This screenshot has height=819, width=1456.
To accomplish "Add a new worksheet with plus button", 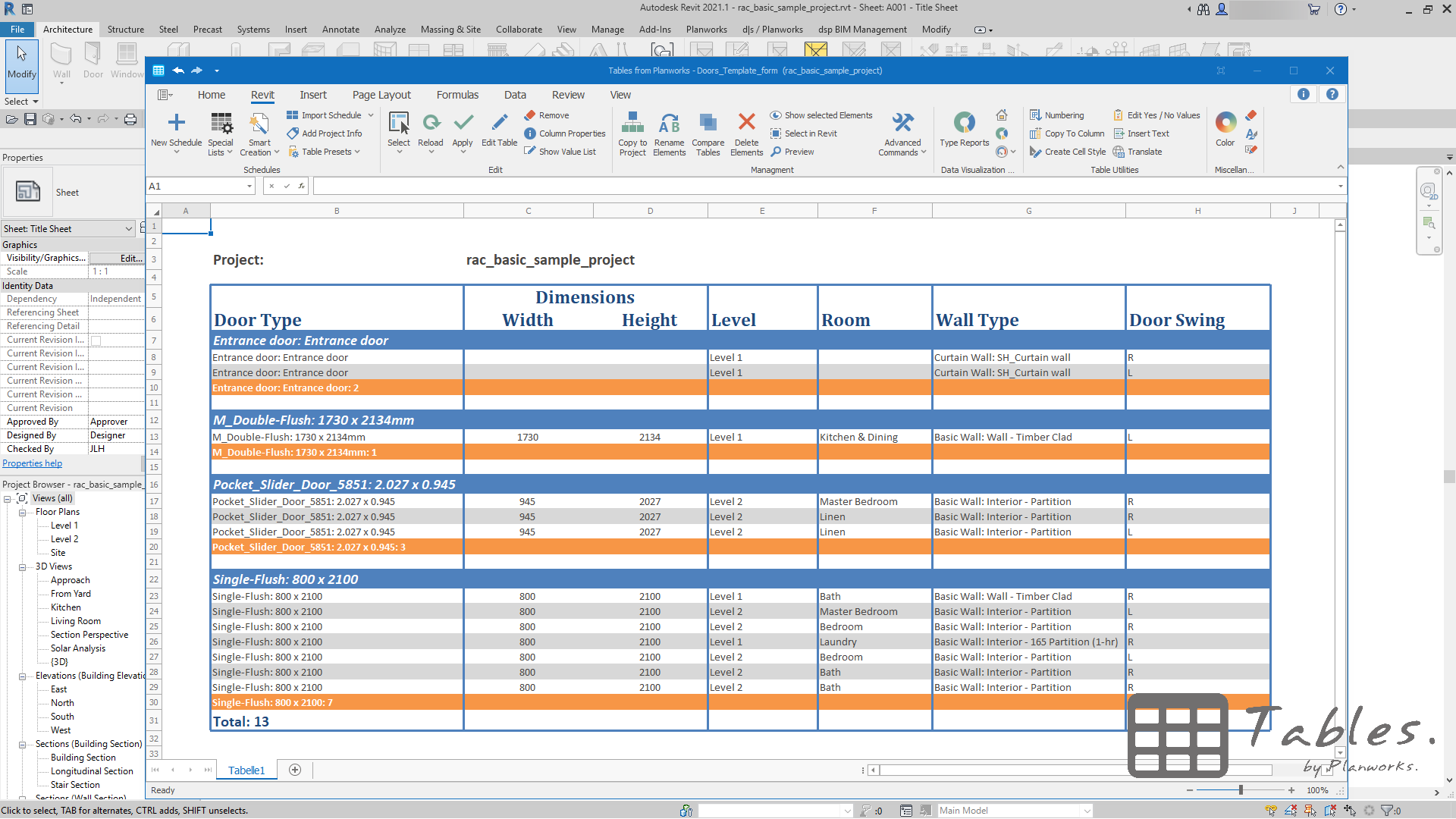I will (294, 769).
